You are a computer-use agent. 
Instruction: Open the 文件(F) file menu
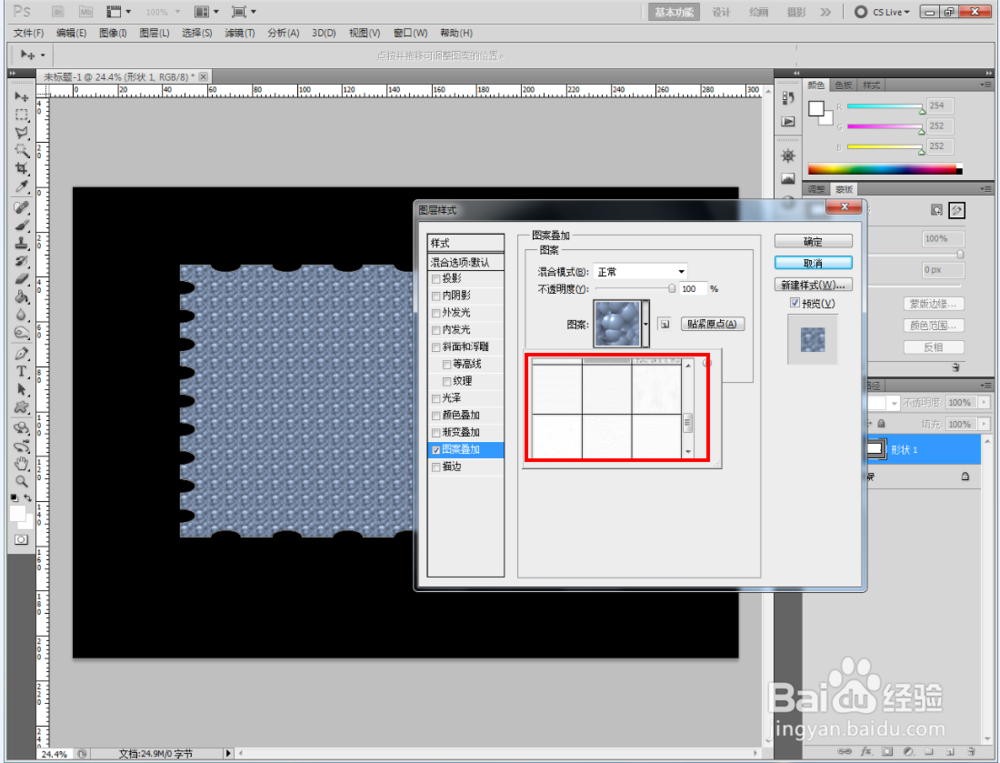[29, 33]
